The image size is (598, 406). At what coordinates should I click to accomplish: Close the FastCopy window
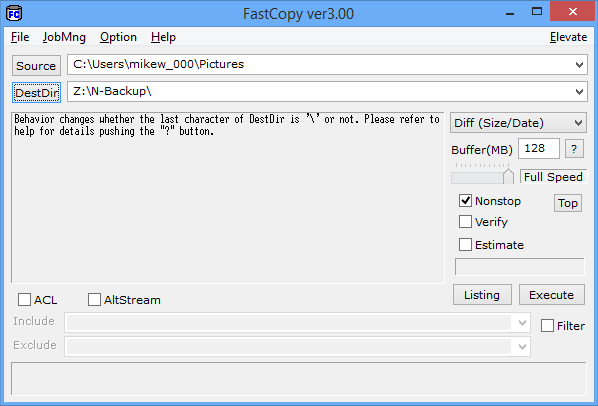tap(572, 12)
